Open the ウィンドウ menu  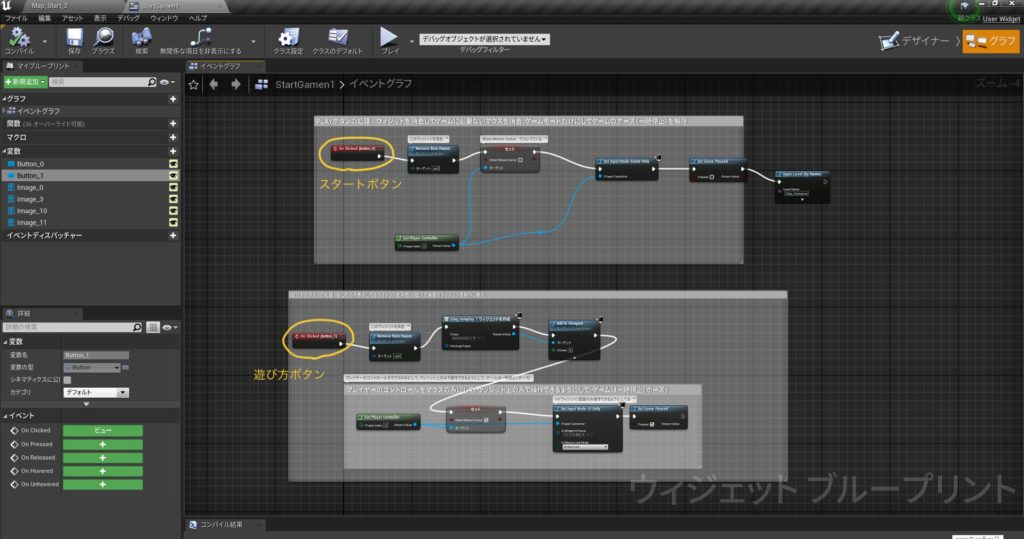(164, 18)
